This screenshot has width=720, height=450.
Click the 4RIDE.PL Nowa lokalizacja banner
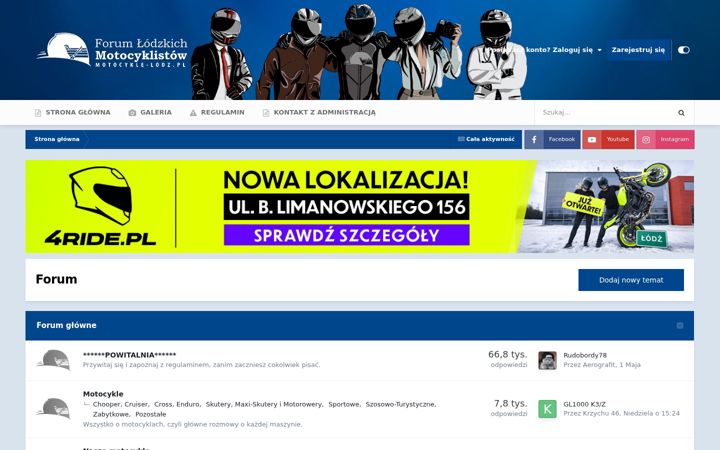tap(360, 207)
